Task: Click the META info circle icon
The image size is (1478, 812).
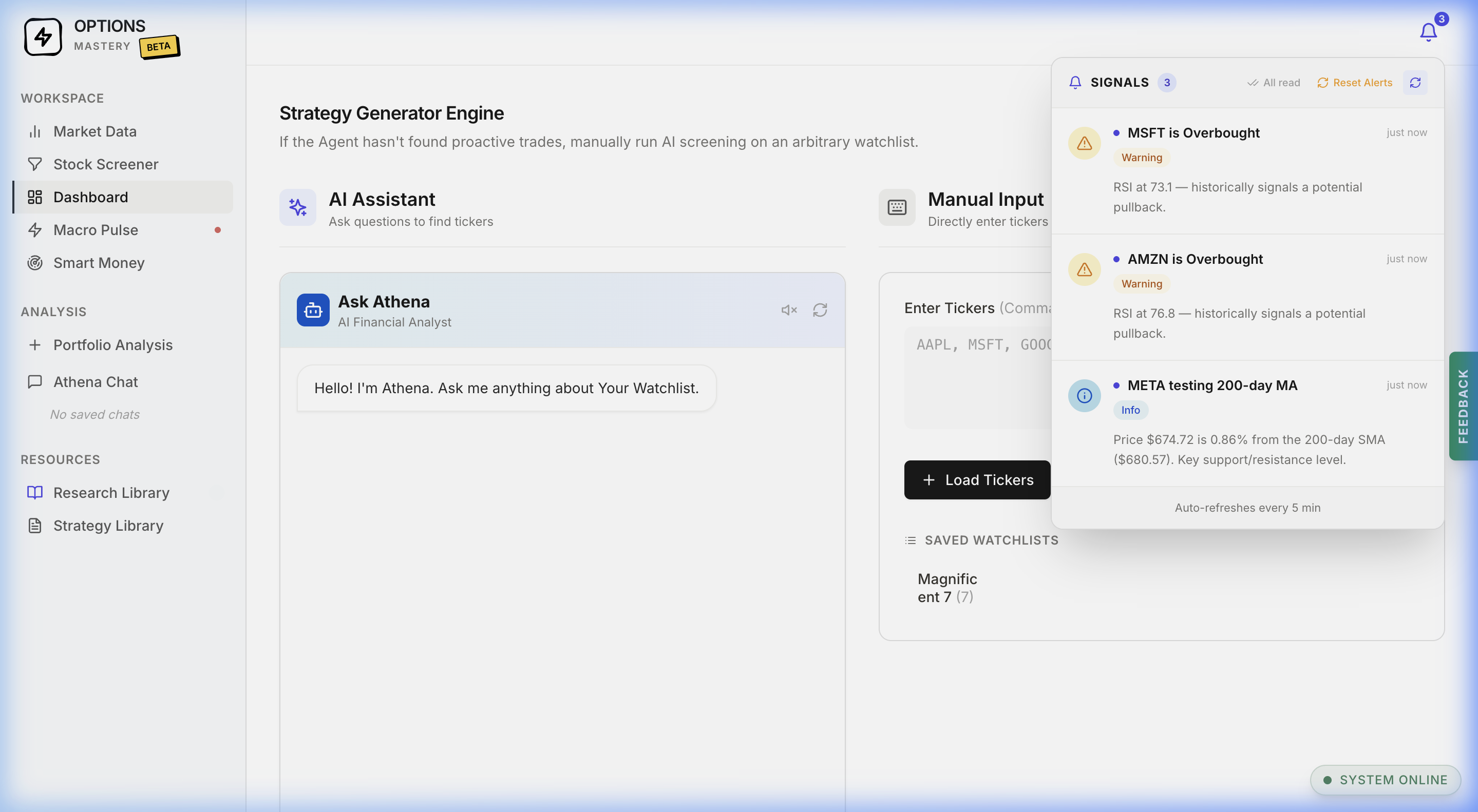Action: pos(1084,396)
